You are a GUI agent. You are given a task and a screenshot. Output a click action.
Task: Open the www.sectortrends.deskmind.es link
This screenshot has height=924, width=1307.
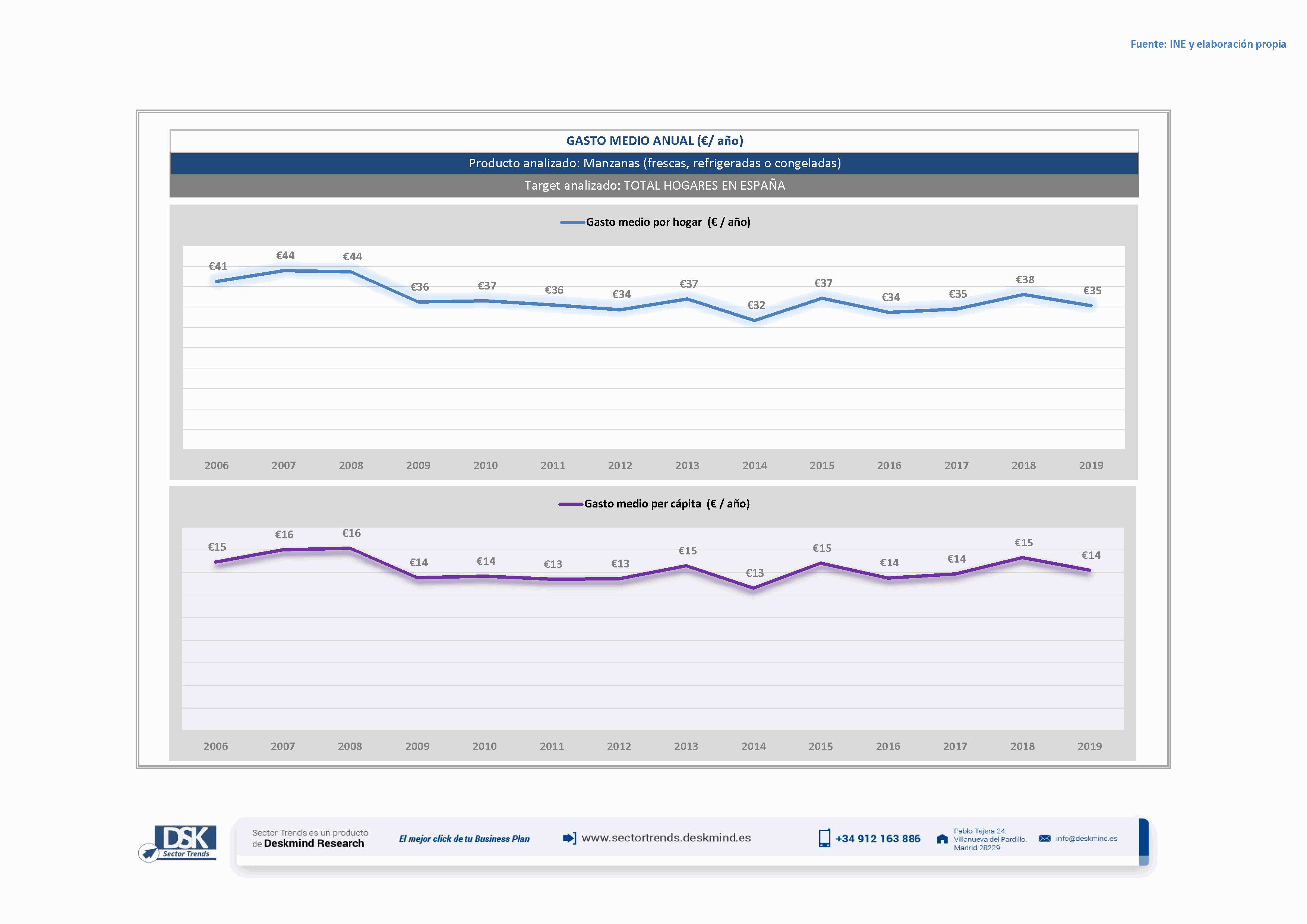pos(666,838)
